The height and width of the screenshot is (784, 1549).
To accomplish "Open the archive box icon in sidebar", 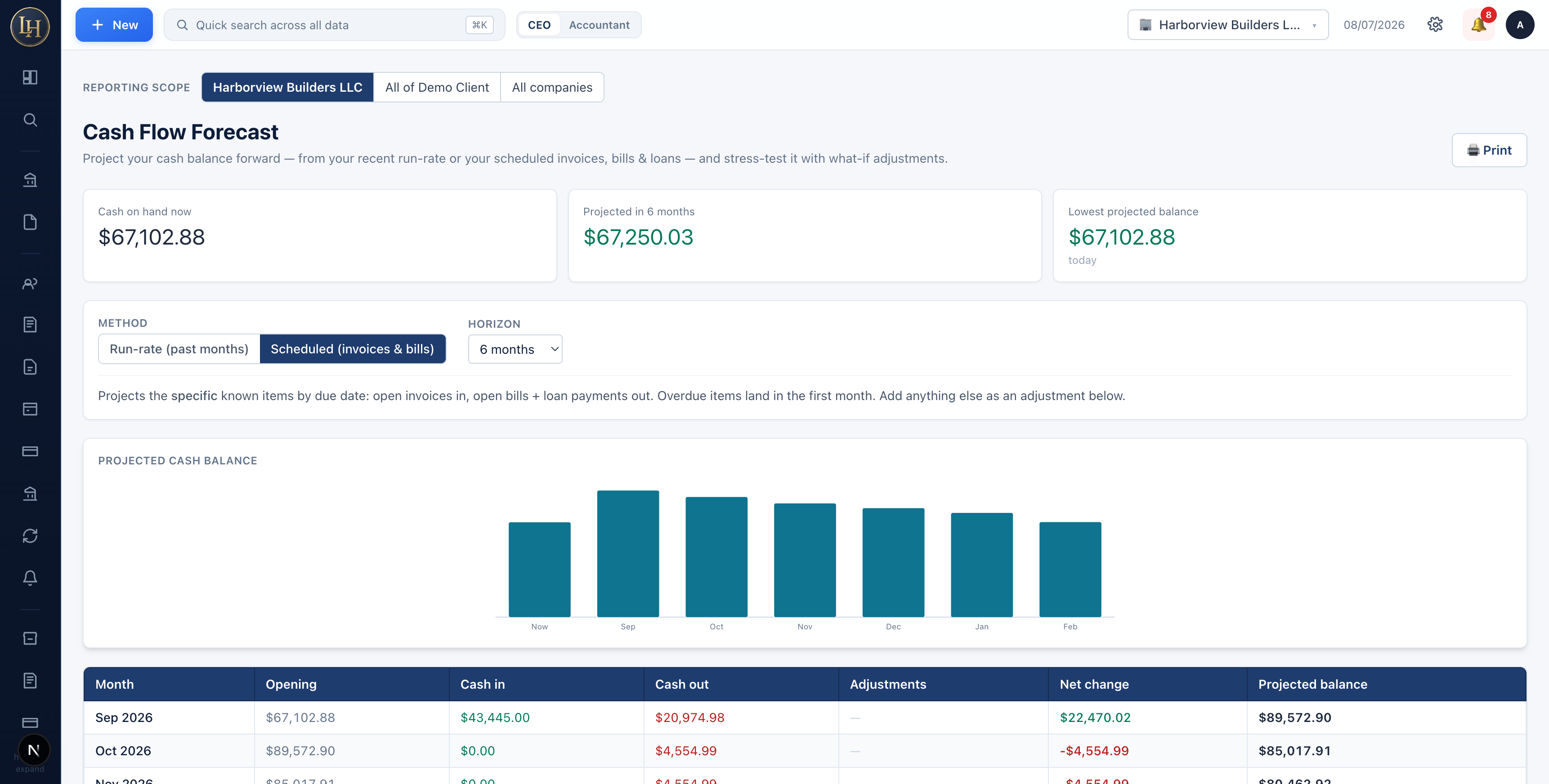I will point(30,638).
